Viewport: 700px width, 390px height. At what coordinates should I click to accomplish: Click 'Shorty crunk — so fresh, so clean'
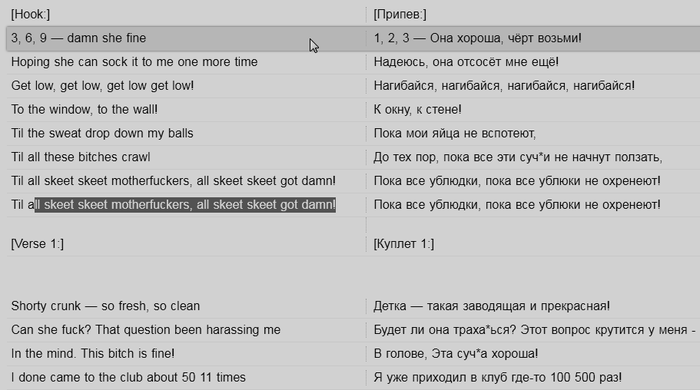click(105, 306)
